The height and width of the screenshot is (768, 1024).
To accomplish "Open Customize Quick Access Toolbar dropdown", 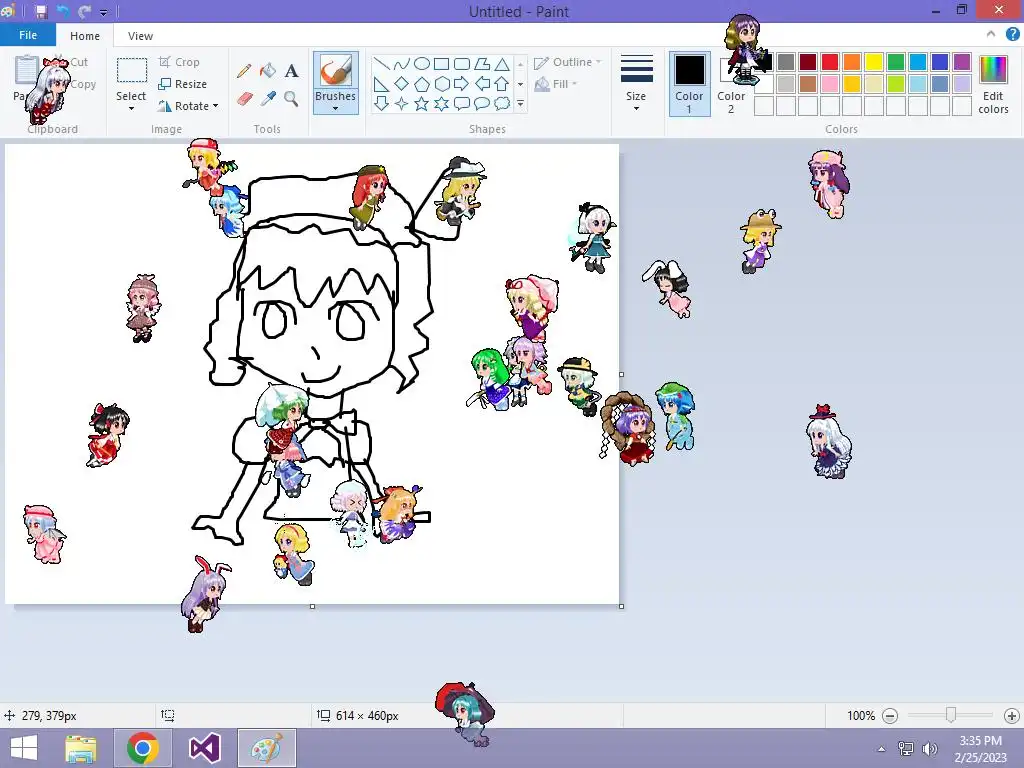I will pos(103,12).
